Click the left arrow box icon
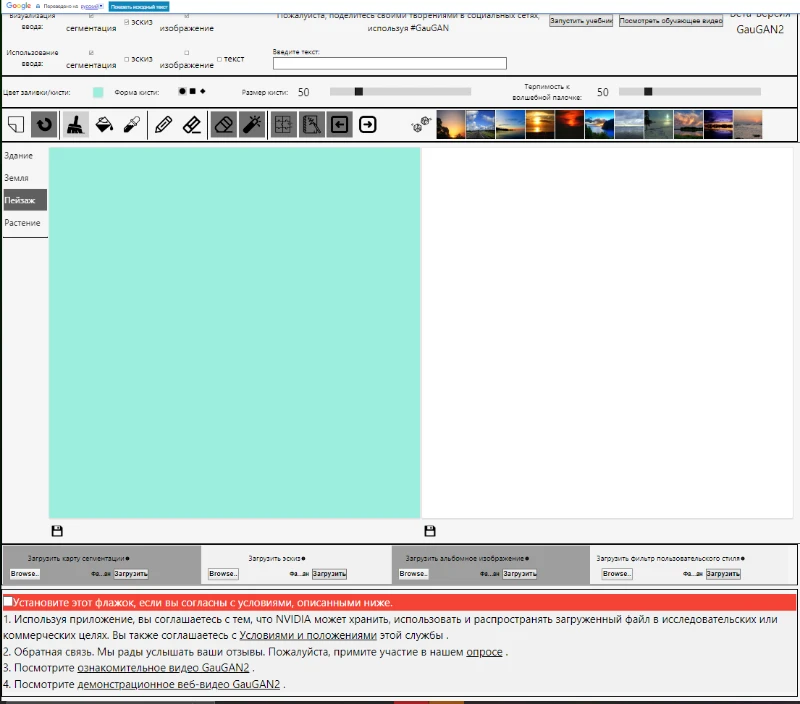Image resolution: width=800 pixels, height=704 pixels. coord(340,124)
